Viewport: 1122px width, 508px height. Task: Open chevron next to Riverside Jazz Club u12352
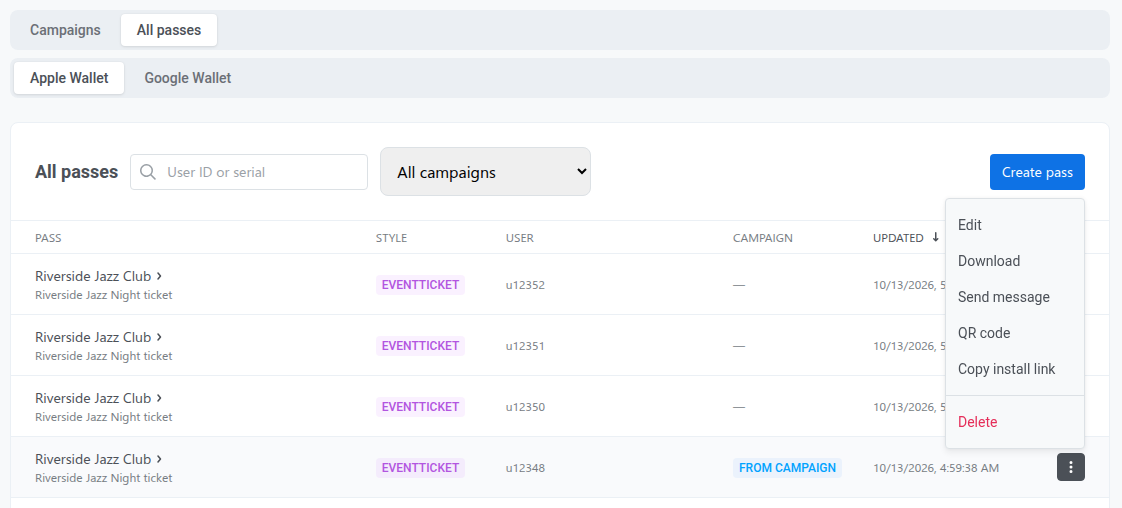(x=160, y=275)
